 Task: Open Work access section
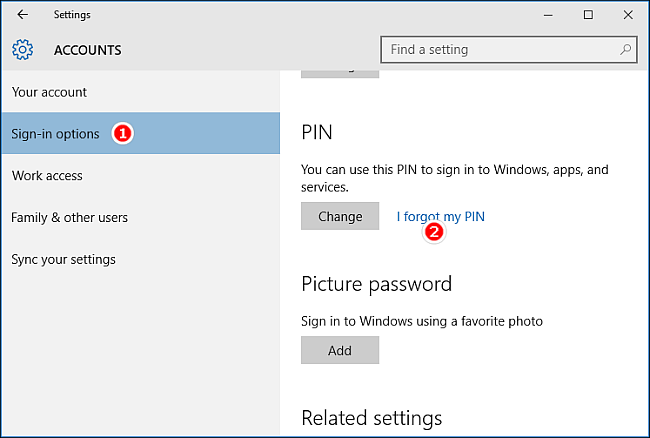(x=141, y=175)
